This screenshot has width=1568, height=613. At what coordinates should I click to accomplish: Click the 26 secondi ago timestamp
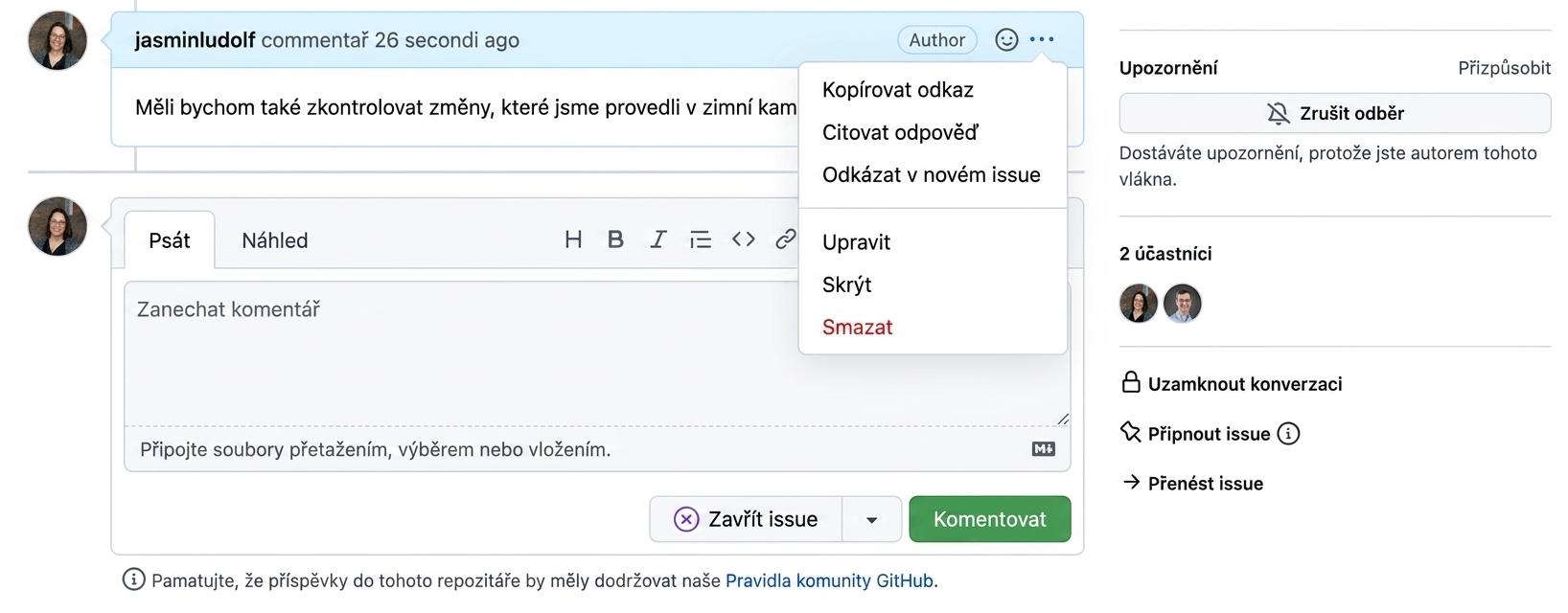tap(447, 40)
